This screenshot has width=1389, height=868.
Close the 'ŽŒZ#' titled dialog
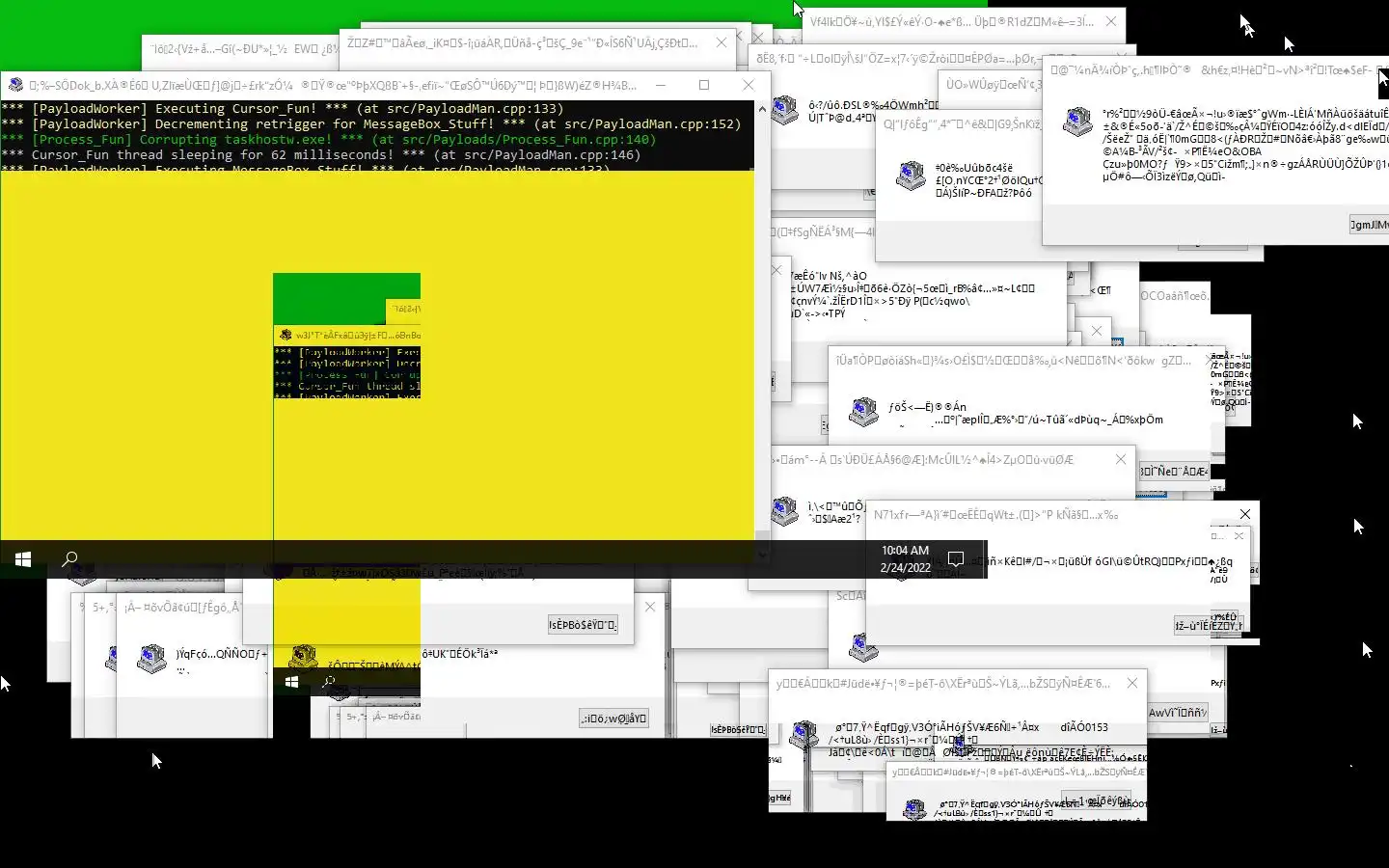[x=722, y=42]
